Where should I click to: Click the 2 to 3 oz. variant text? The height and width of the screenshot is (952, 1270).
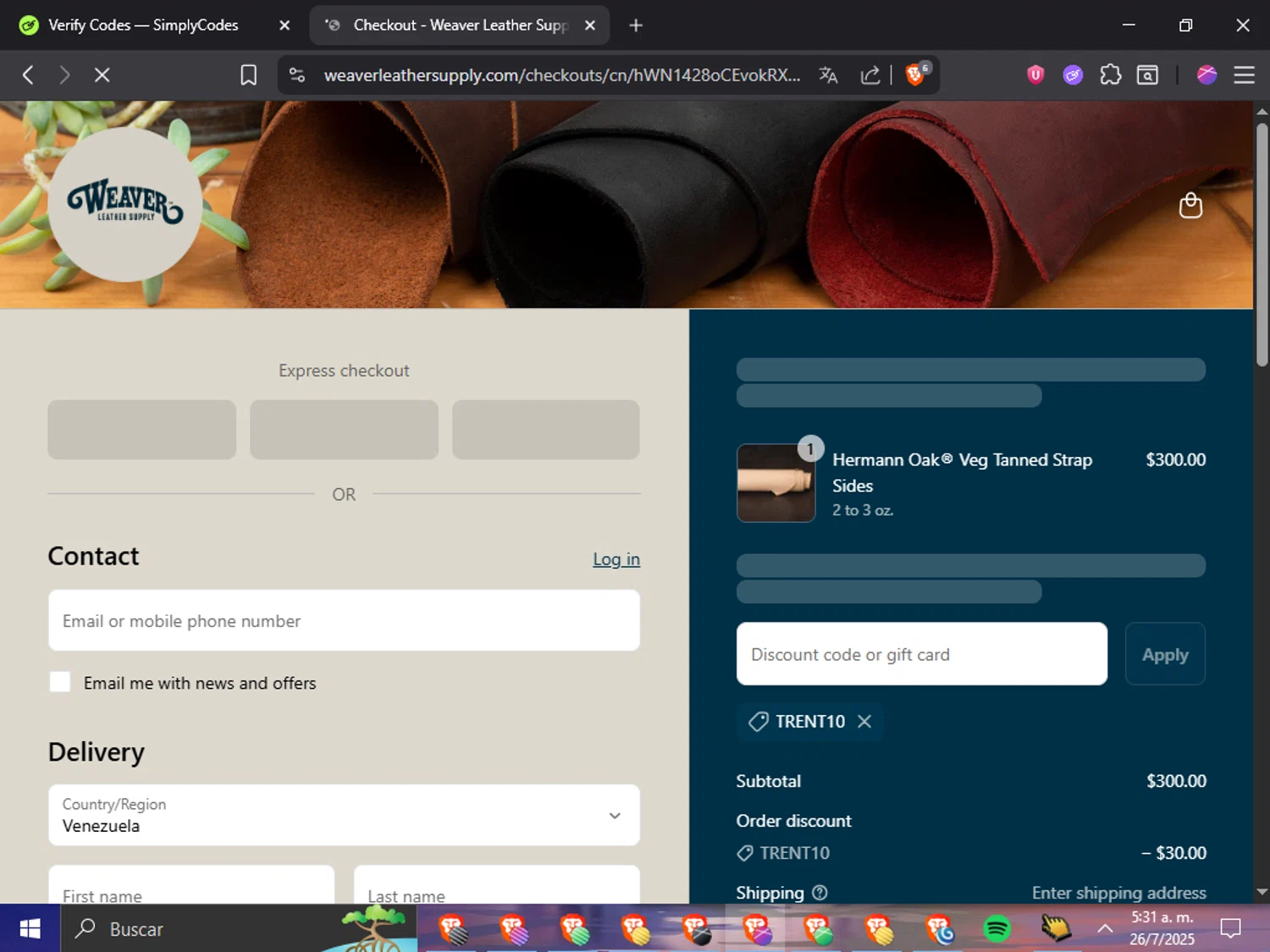[863, 510]
